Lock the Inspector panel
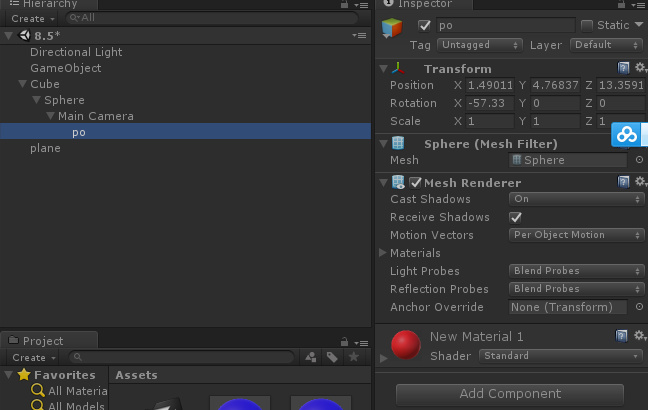Screen dimensions: 648x410 point(621,5)
